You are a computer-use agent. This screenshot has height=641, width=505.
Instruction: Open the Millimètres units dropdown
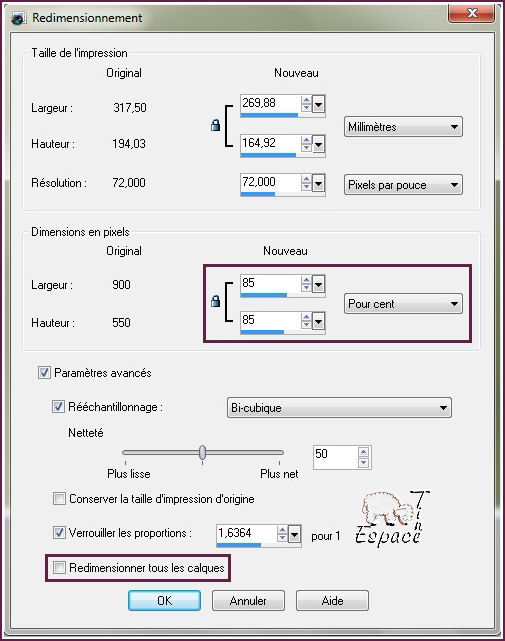403,127
